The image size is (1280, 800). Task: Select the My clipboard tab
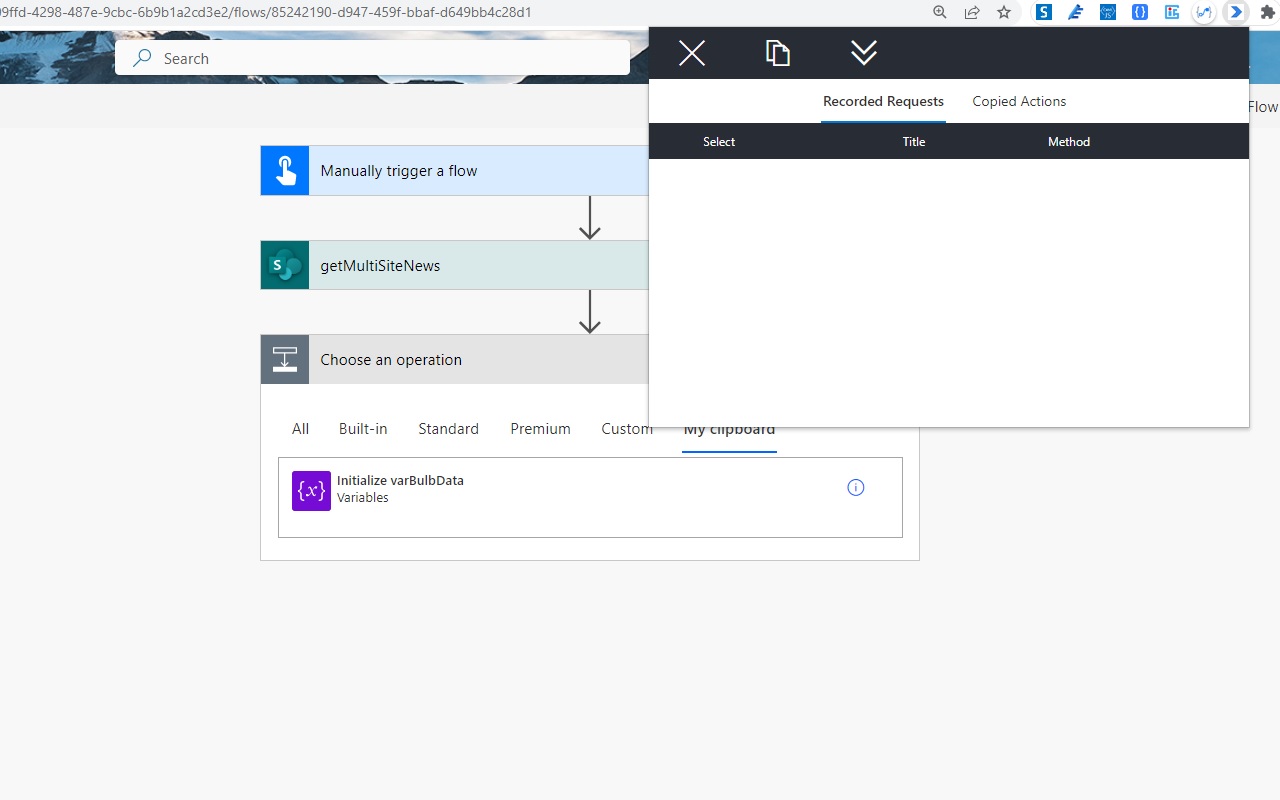pyautogui.click(x=729, y=431)
